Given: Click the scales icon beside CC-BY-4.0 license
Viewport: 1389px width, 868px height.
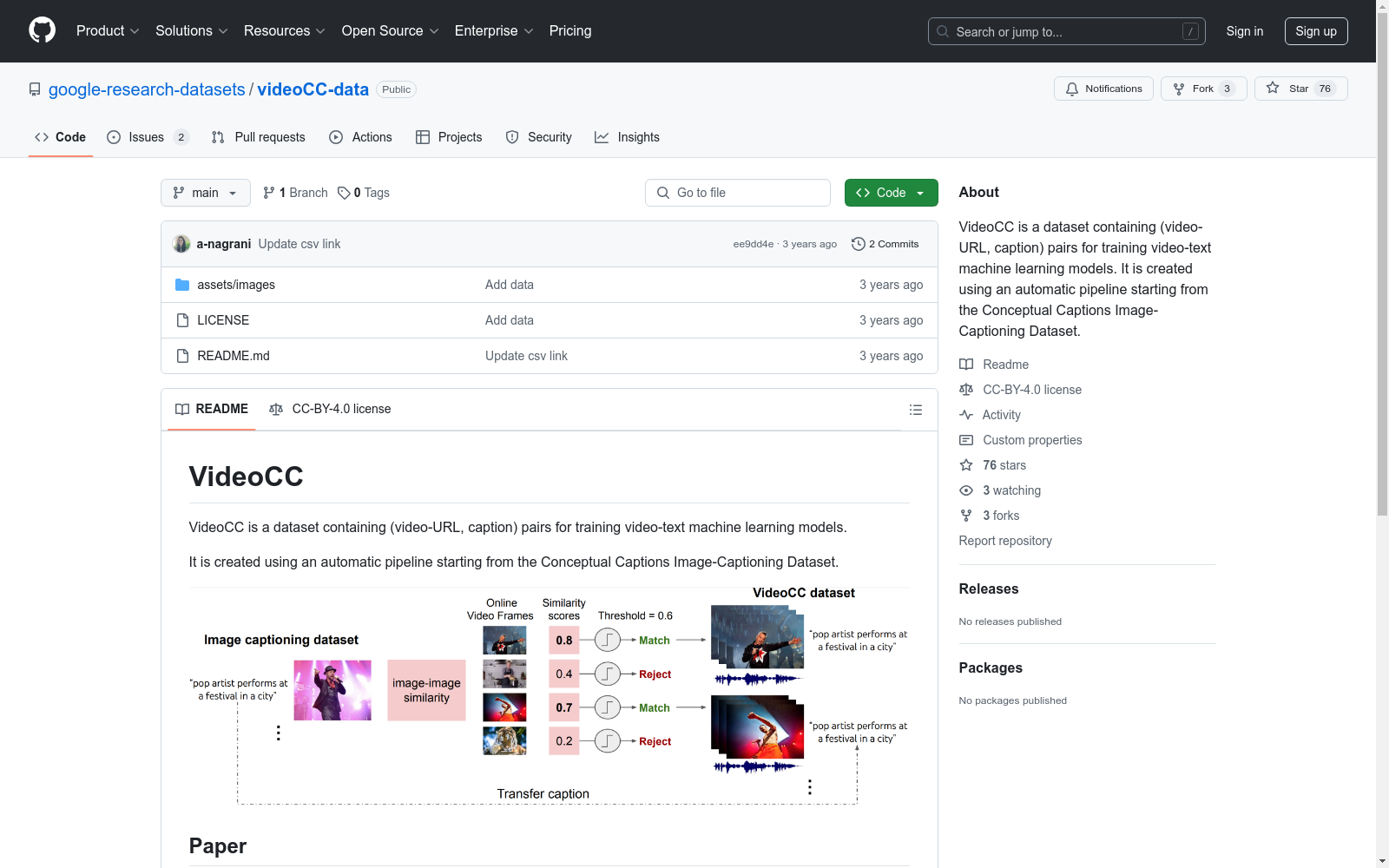Looking at the screenshot, I should pyautogui.click(x=966, y=390).
